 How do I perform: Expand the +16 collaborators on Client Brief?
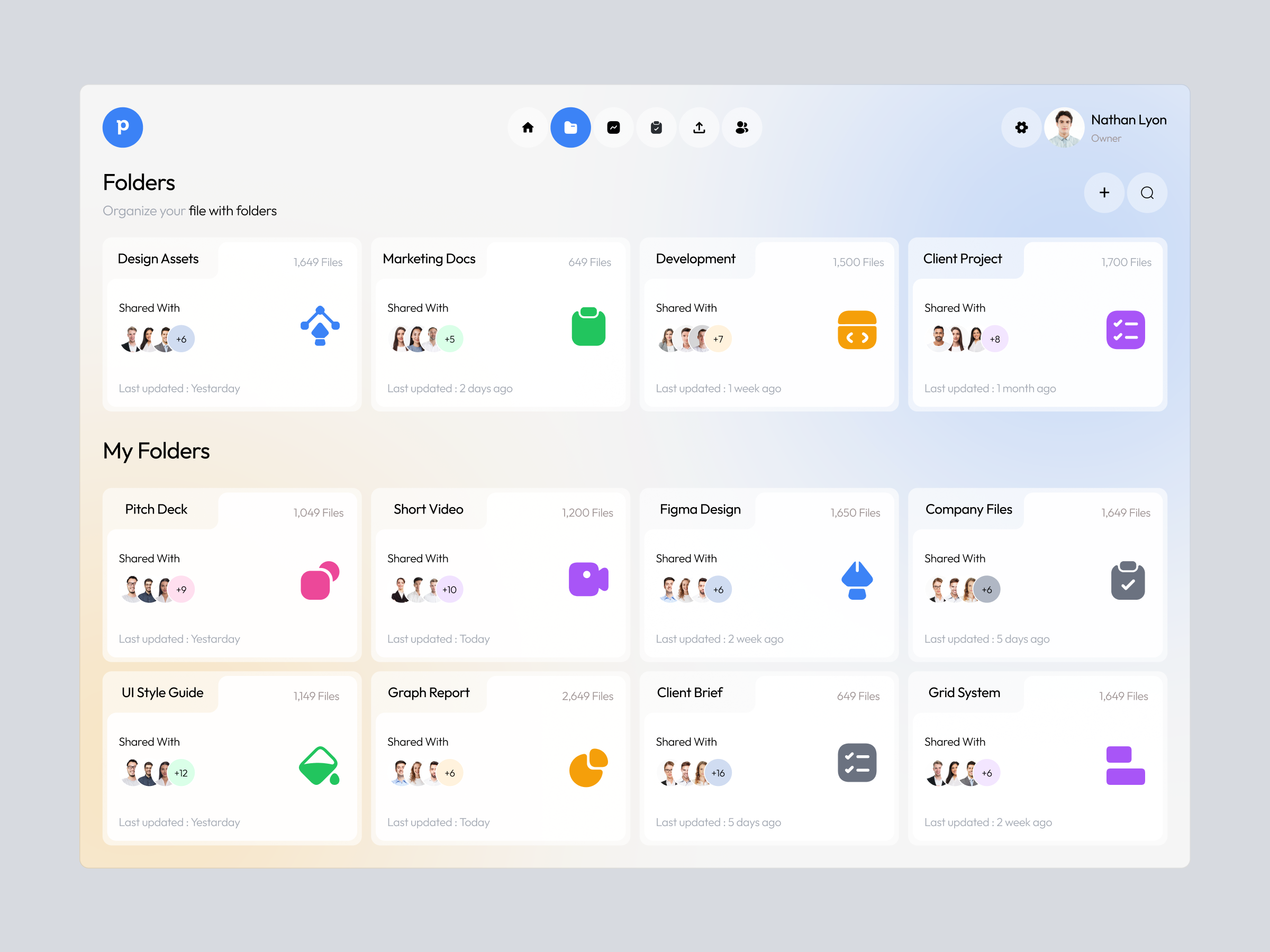[x=718, y=772]
